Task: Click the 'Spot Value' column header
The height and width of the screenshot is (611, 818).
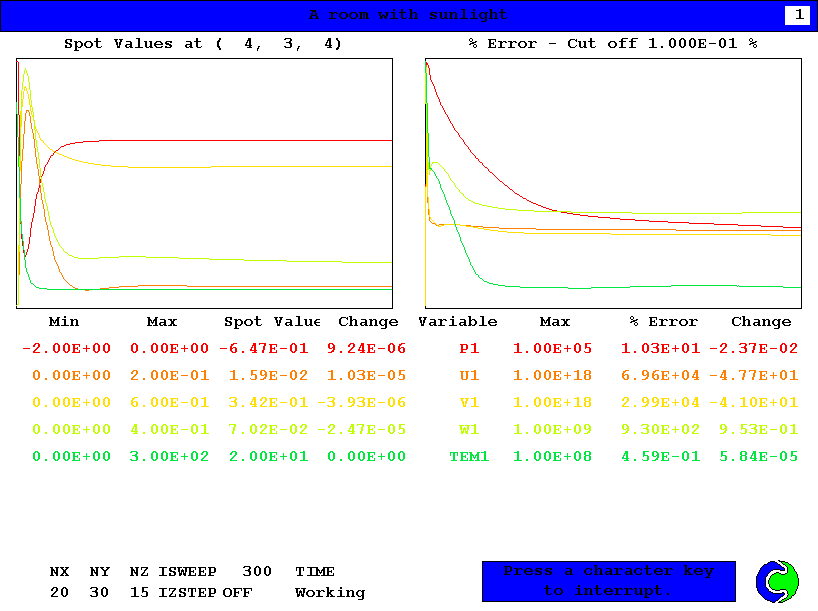Action: coord(271,322)
